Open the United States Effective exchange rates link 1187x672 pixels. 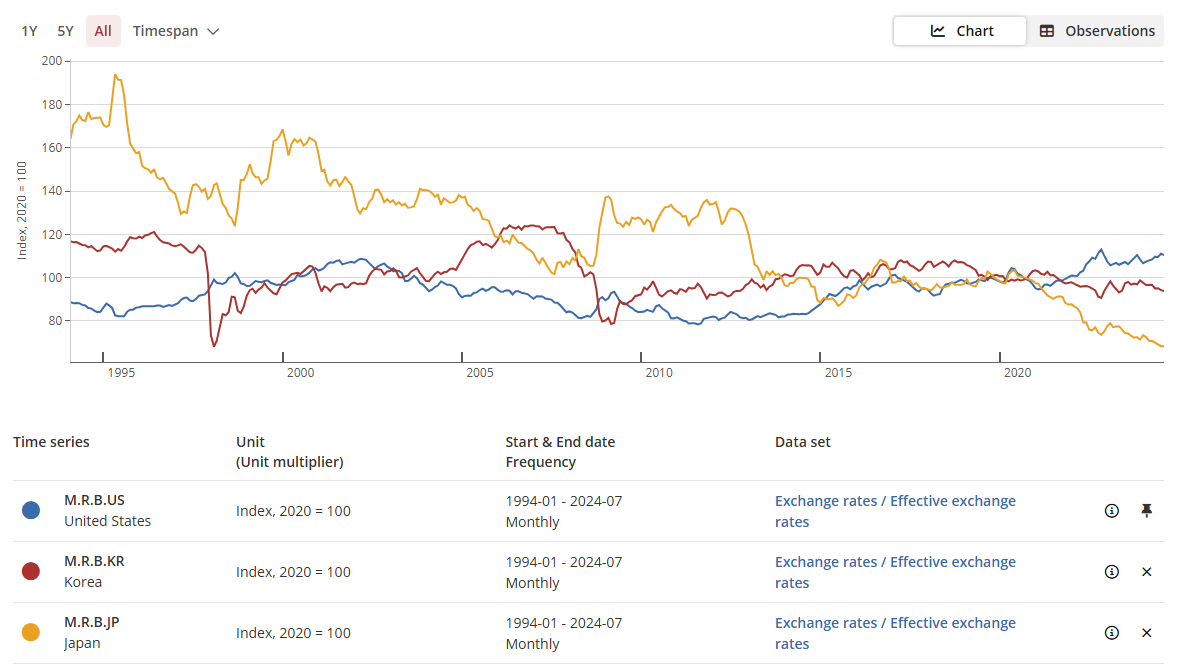tap(895, 511)
